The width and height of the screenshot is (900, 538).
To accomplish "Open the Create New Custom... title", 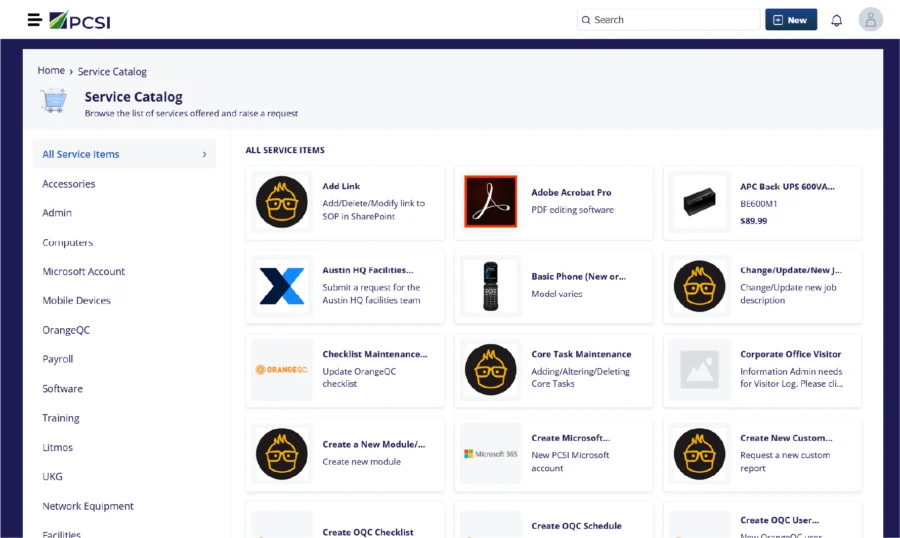I will point(786,438).
